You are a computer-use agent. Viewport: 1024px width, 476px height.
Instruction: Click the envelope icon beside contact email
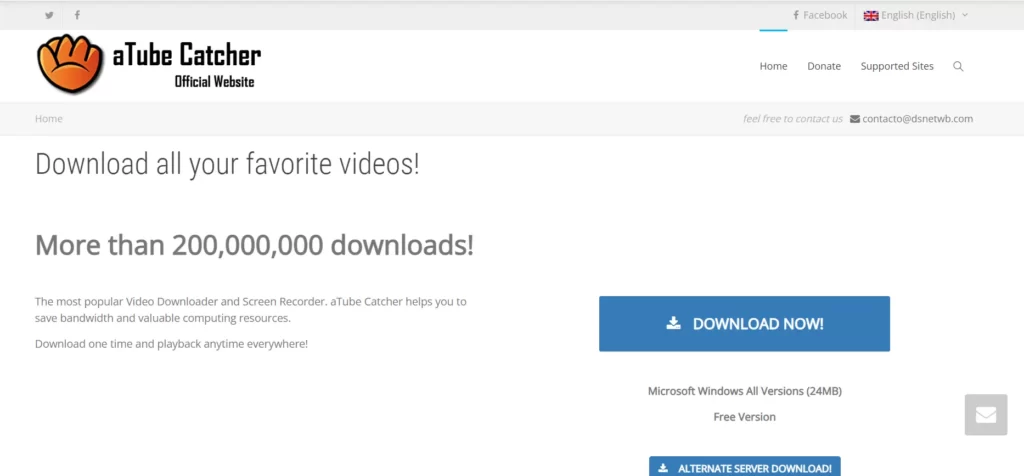pos(855,119)
